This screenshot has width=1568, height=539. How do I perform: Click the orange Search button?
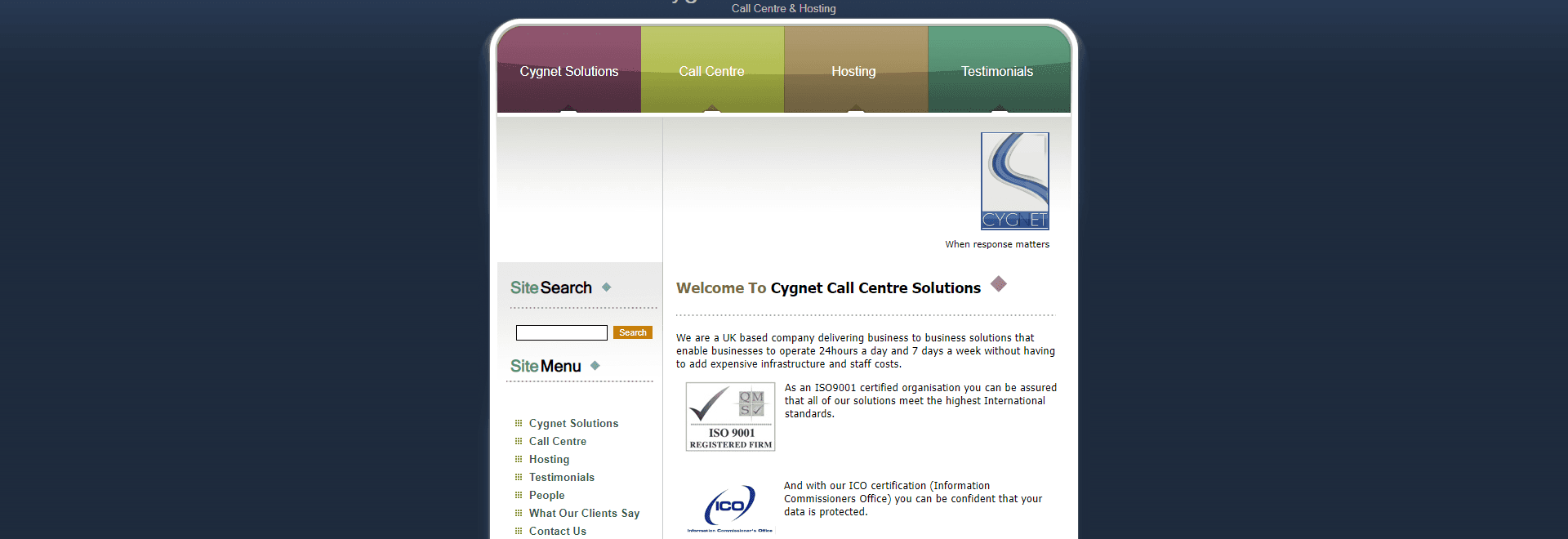click(633, 332)
